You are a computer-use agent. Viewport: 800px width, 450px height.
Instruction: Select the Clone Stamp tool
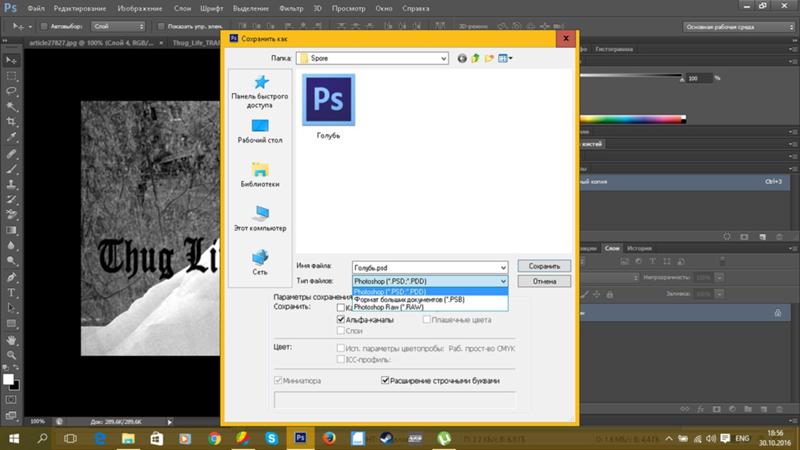(11, 184)
